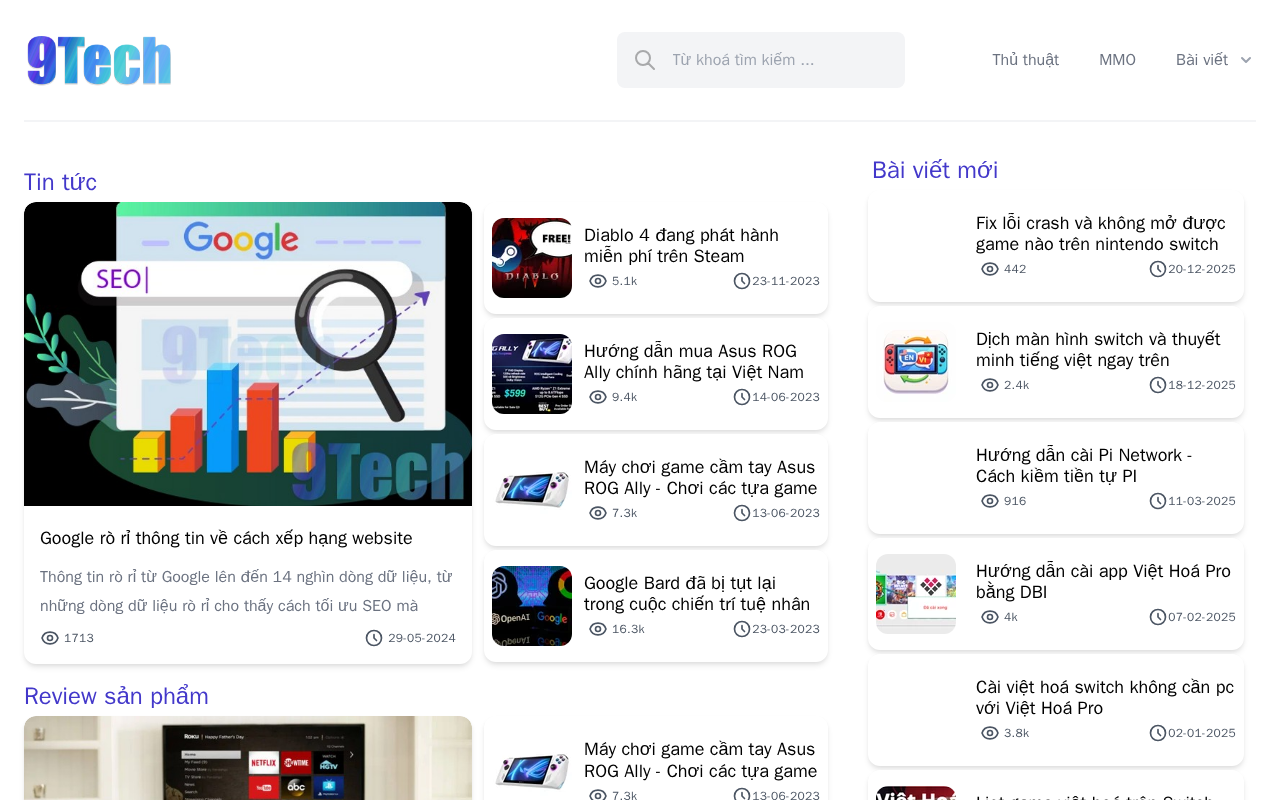Focus the Từ khoá tìm kiếm search field
Viewport: 1280px width, 800px height.
pos(761,60)
